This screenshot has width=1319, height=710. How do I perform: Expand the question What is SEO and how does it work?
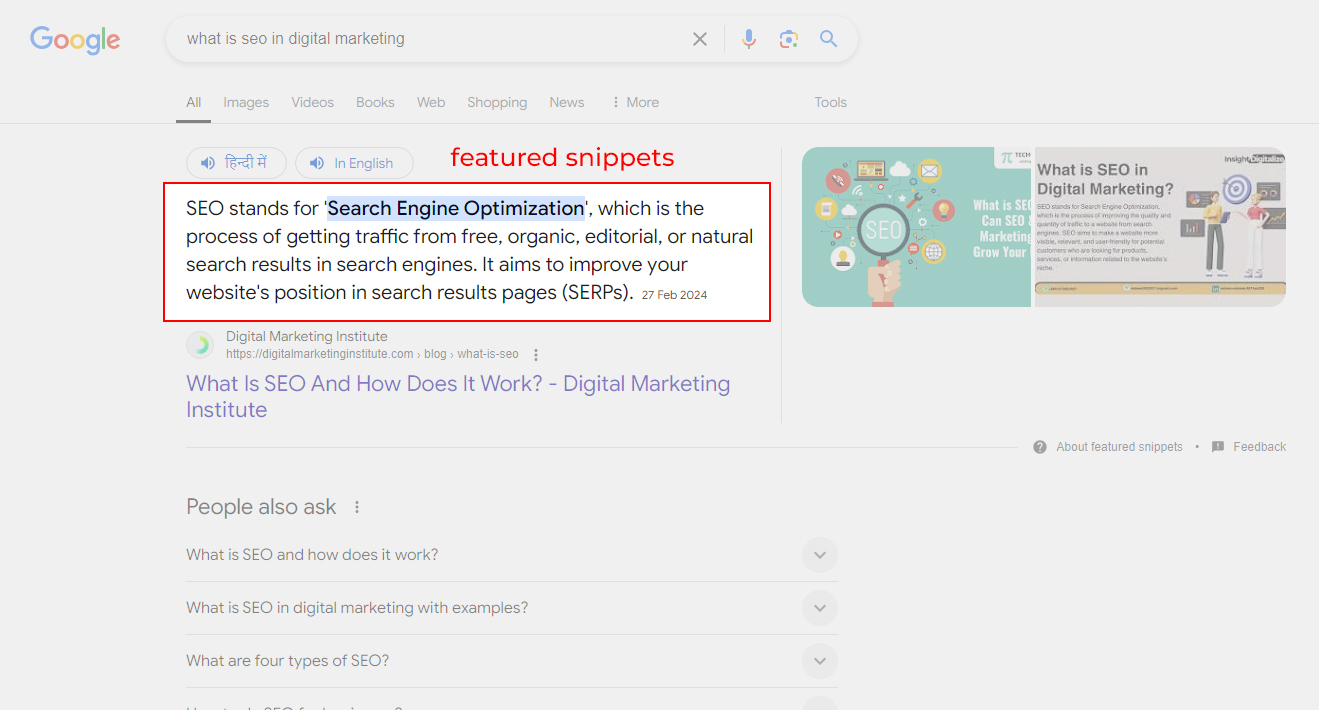coord(819,554)
